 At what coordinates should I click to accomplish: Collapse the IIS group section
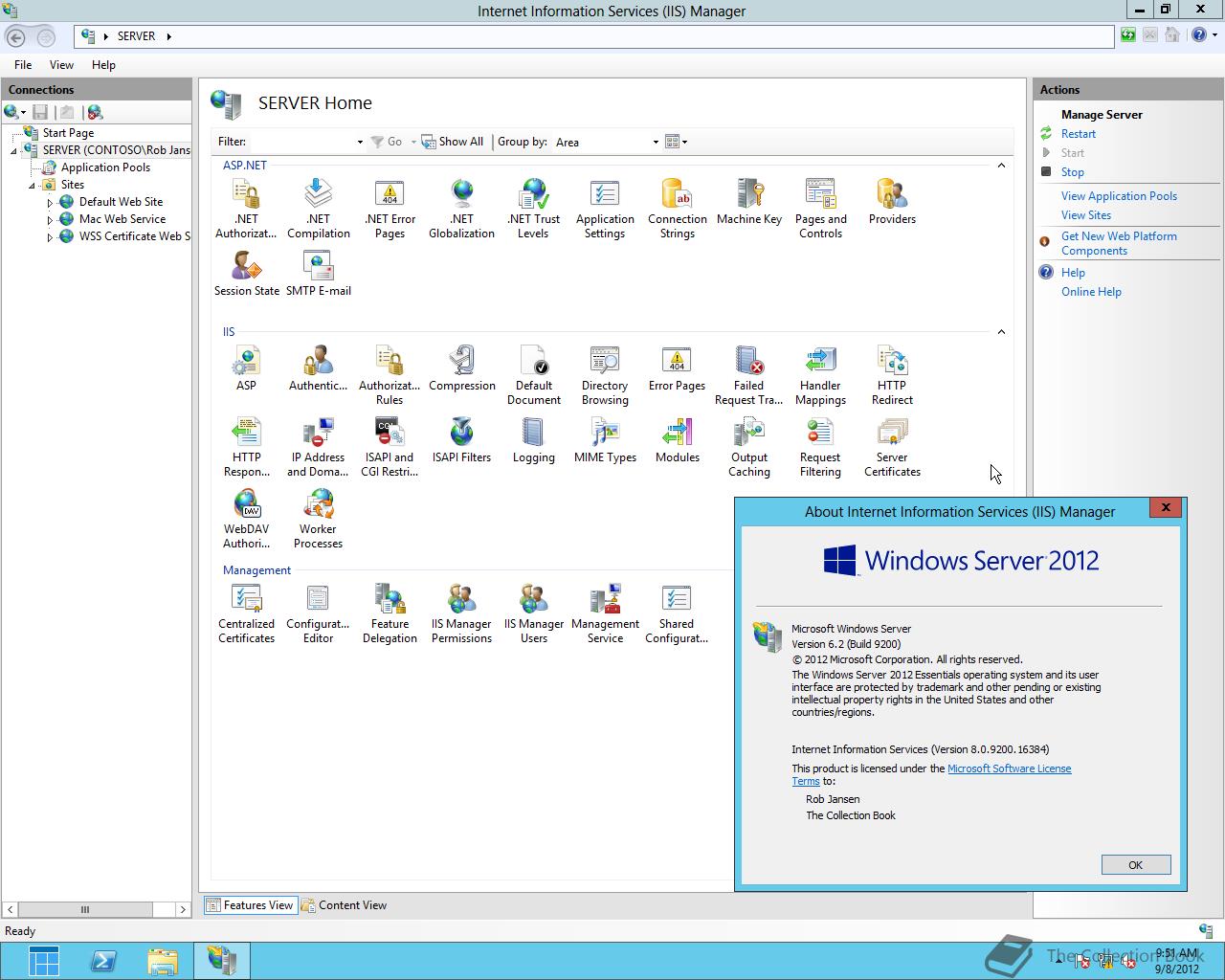click(x=1001, y=332)
